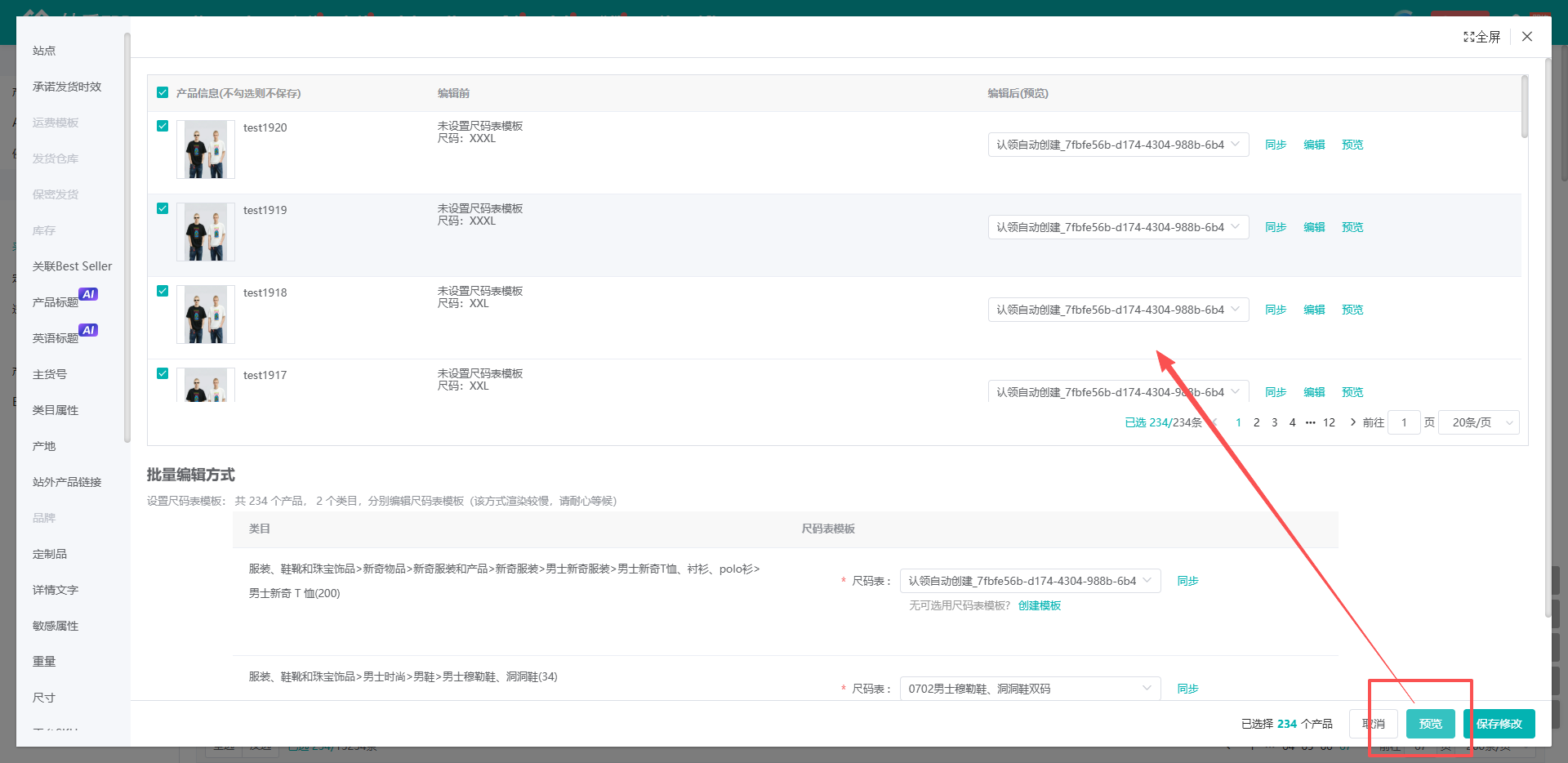The width and height of the screenshot is (1568, 763).
Task: Select 类目属性 in the left menu
Action: [56, 410]
